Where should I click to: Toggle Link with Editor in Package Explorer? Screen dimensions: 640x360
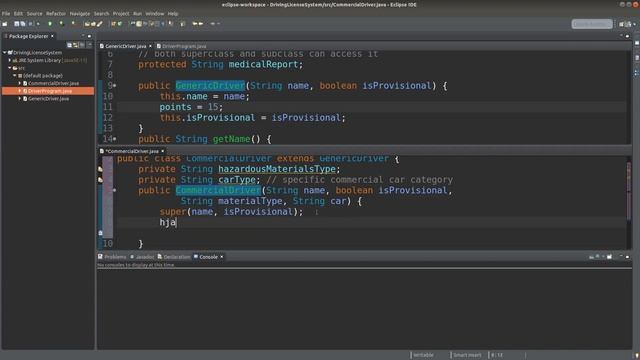click(x=76, y=45)
